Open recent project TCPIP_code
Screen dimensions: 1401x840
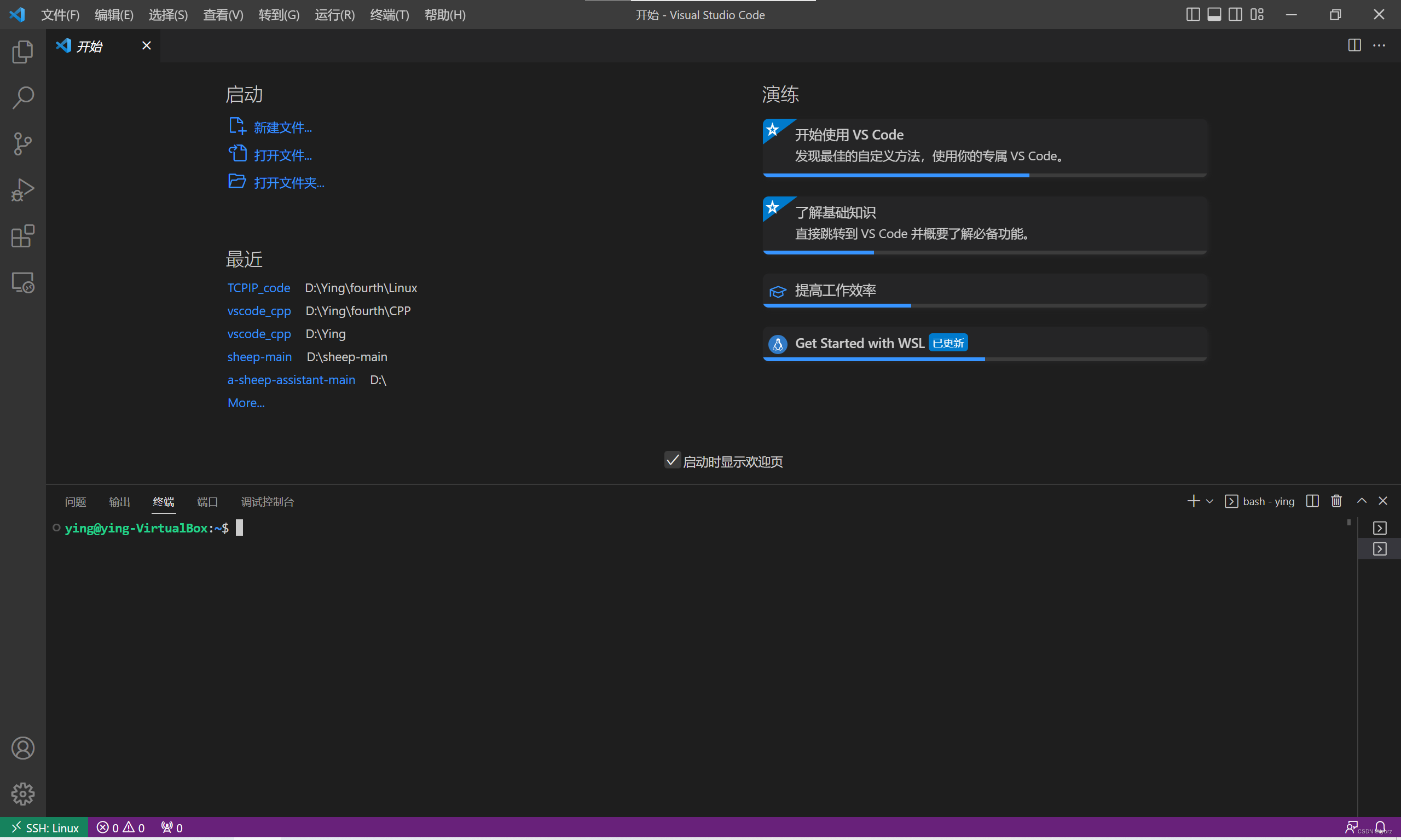(259, 287)
